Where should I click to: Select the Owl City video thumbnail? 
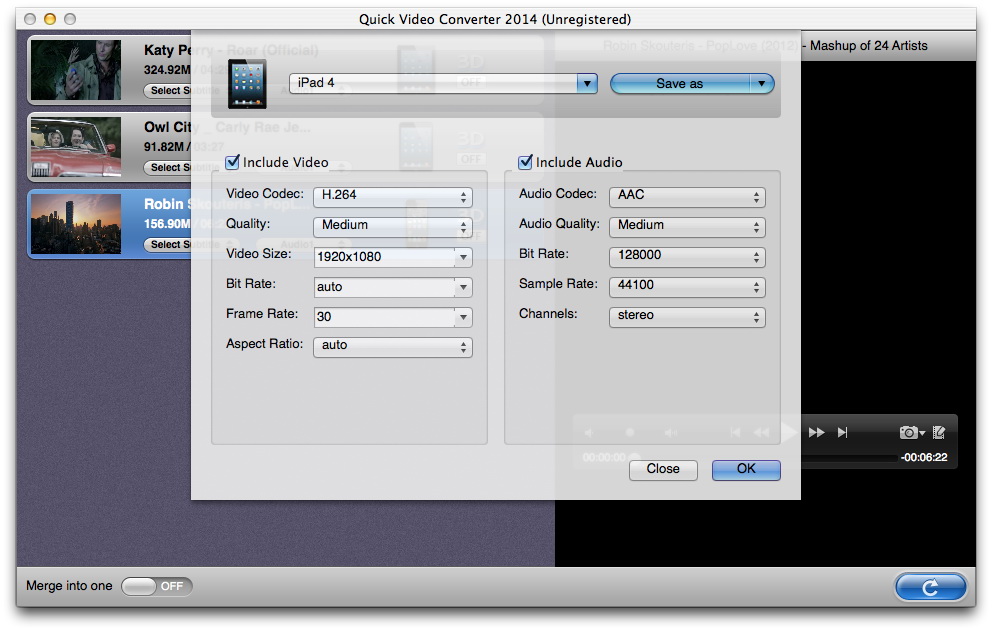(76, 147)
